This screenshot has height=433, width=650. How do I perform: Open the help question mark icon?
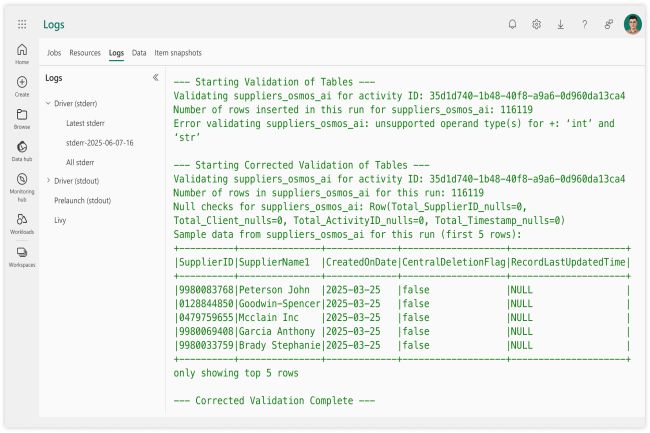584,24
